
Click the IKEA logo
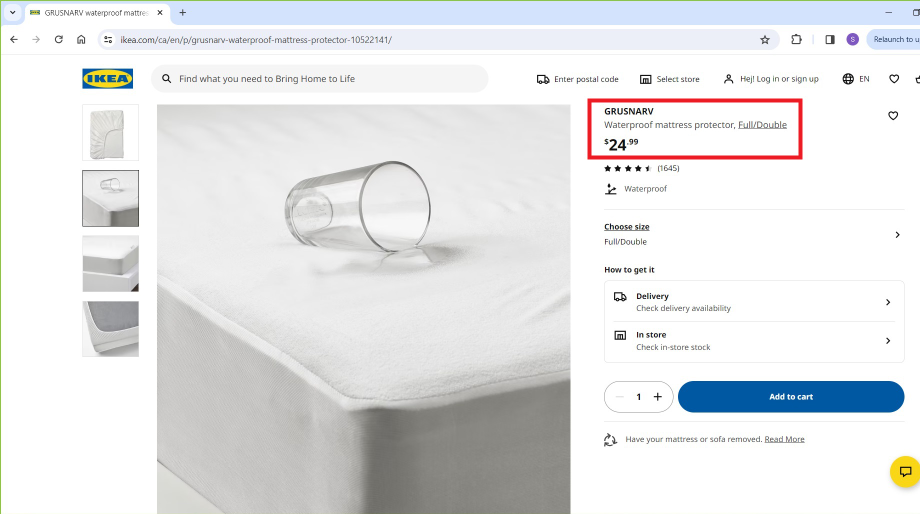107,79
